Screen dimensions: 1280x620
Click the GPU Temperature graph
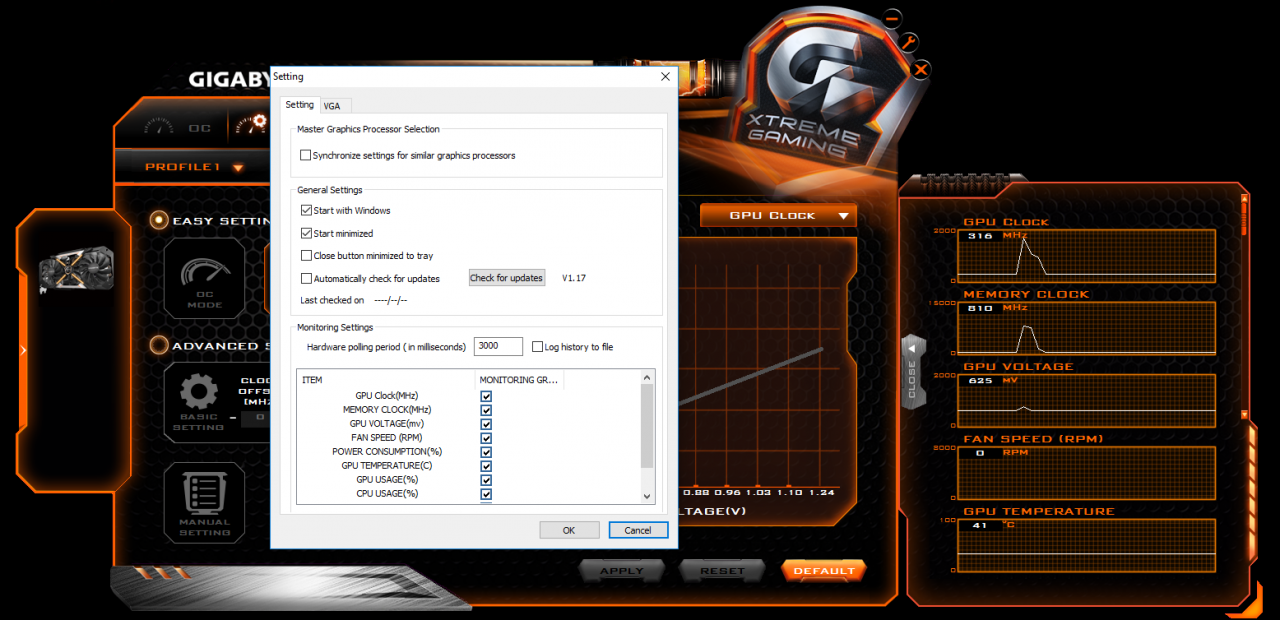[1086, 545]
